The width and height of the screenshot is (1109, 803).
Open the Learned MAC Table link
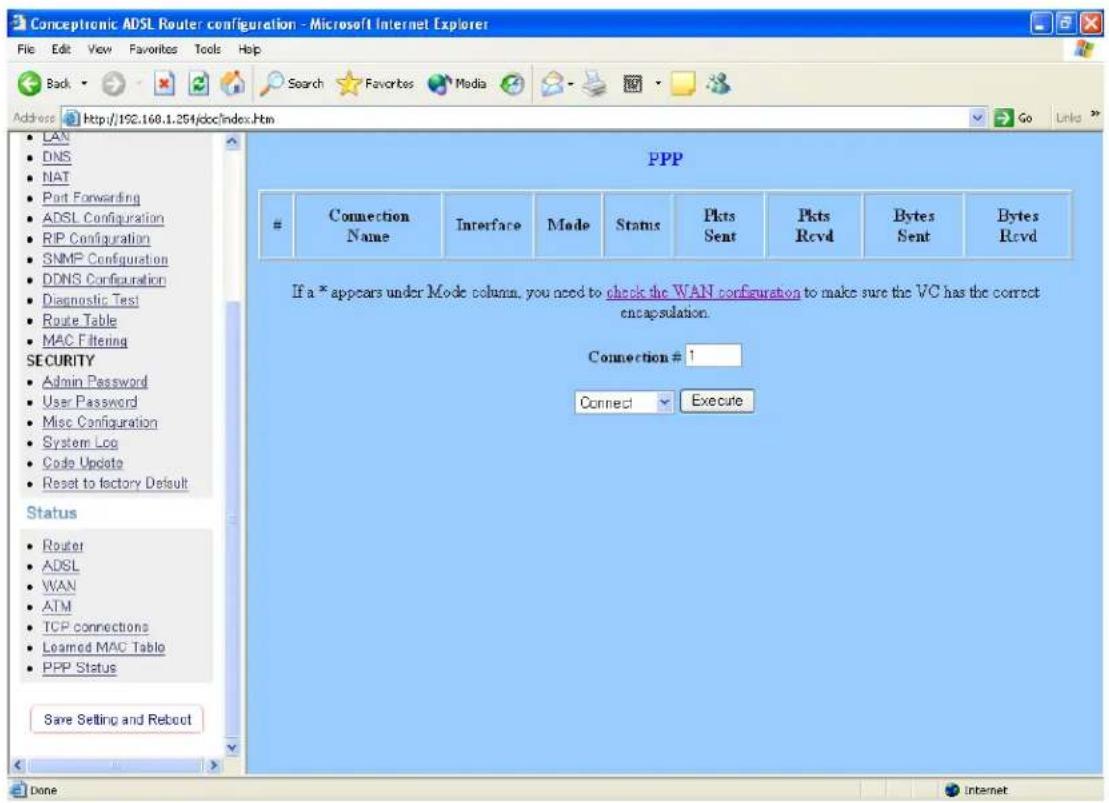click(x=103, y=647)
